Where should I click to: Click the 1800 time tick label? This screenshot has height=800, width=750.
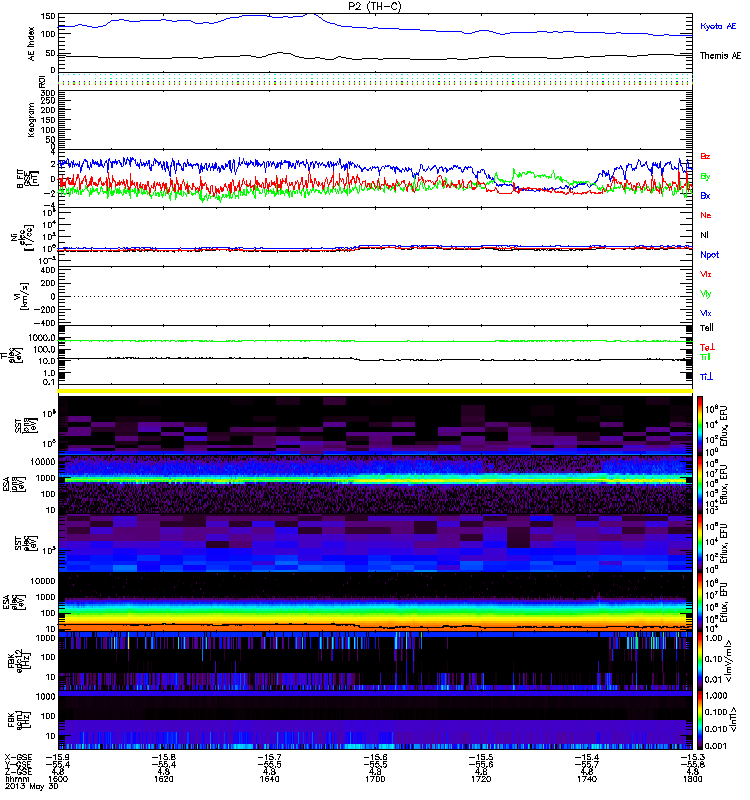tap(692, 779)
